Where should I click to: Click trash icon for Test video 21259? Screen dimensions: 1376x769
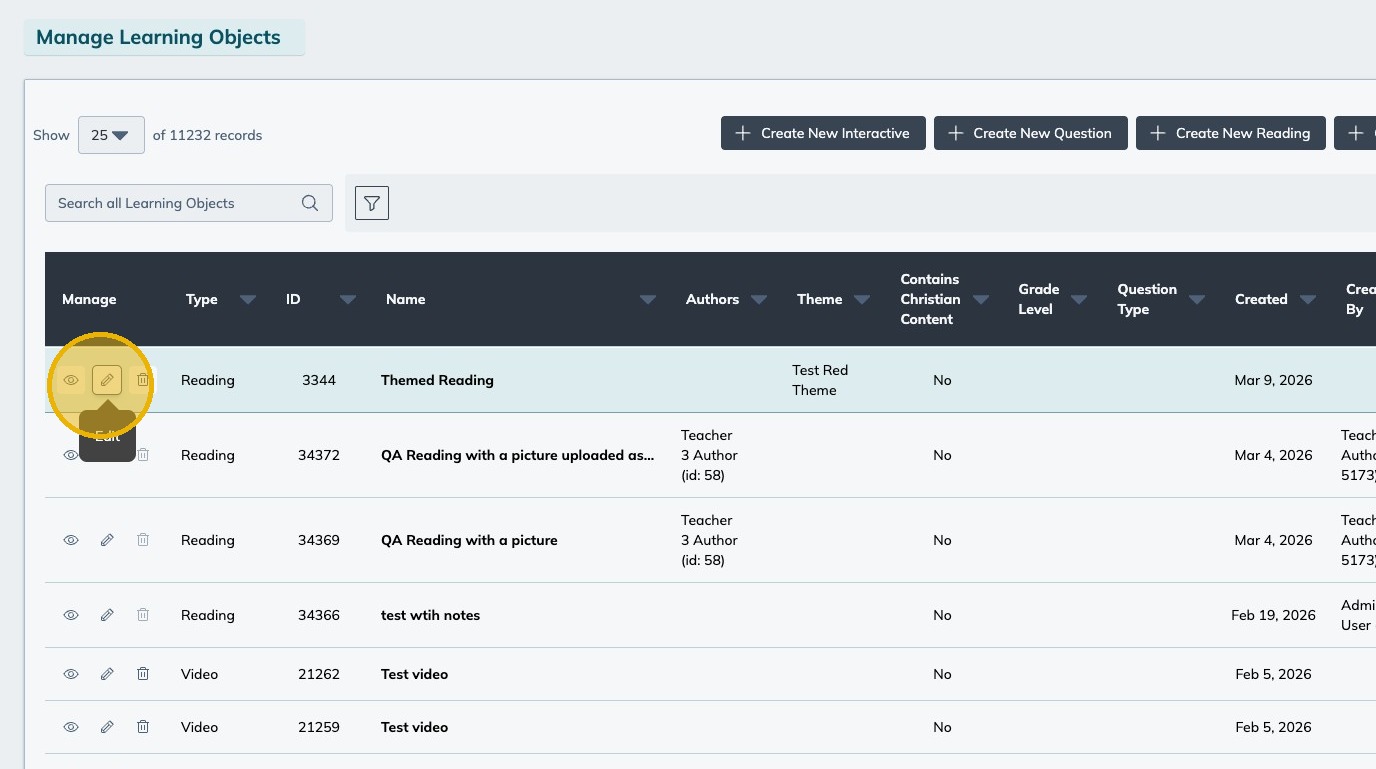coord(143,727)
